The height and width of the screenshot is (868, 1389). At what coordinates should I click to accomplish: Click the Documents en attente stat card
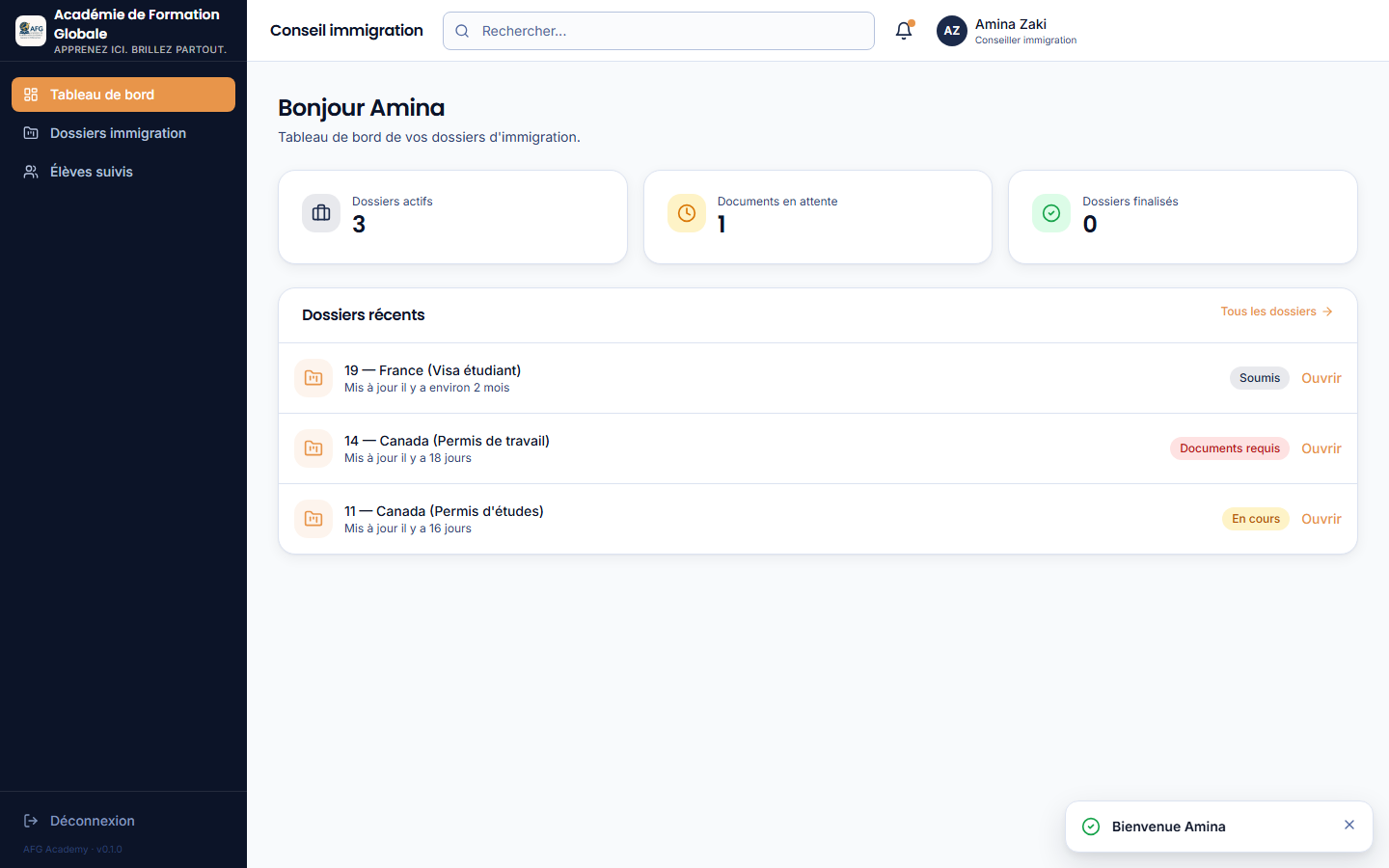818,217
